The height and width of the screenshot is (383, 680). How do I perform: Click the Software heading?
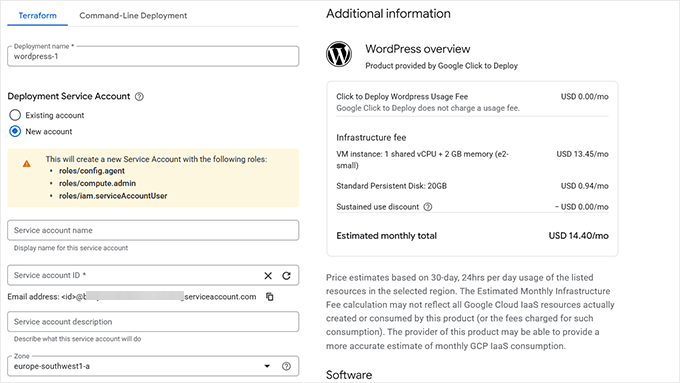349,375
